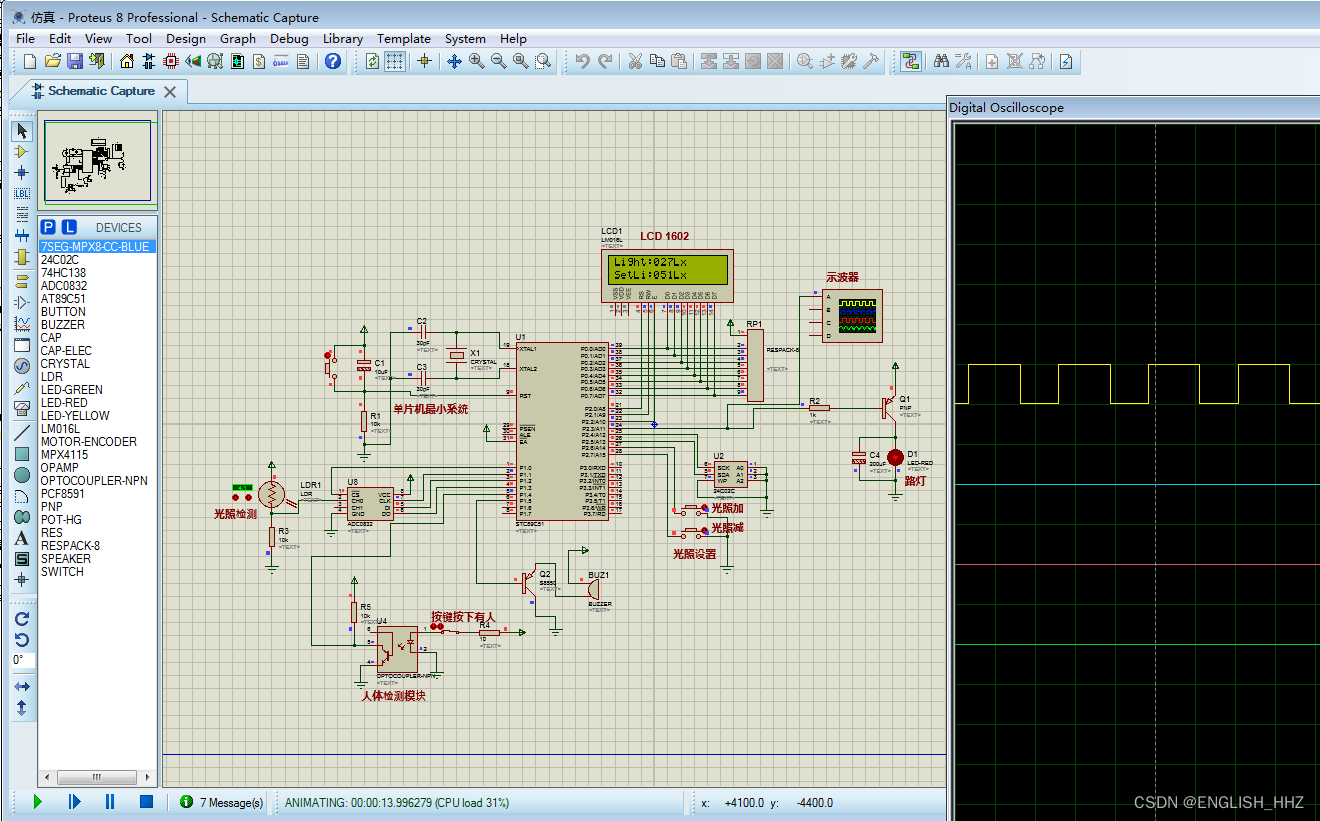Select OPTOCOUPLER-NPN in the devices list
The height and width of the screenshot is (821, 1320).
click(x=94, y=481)
